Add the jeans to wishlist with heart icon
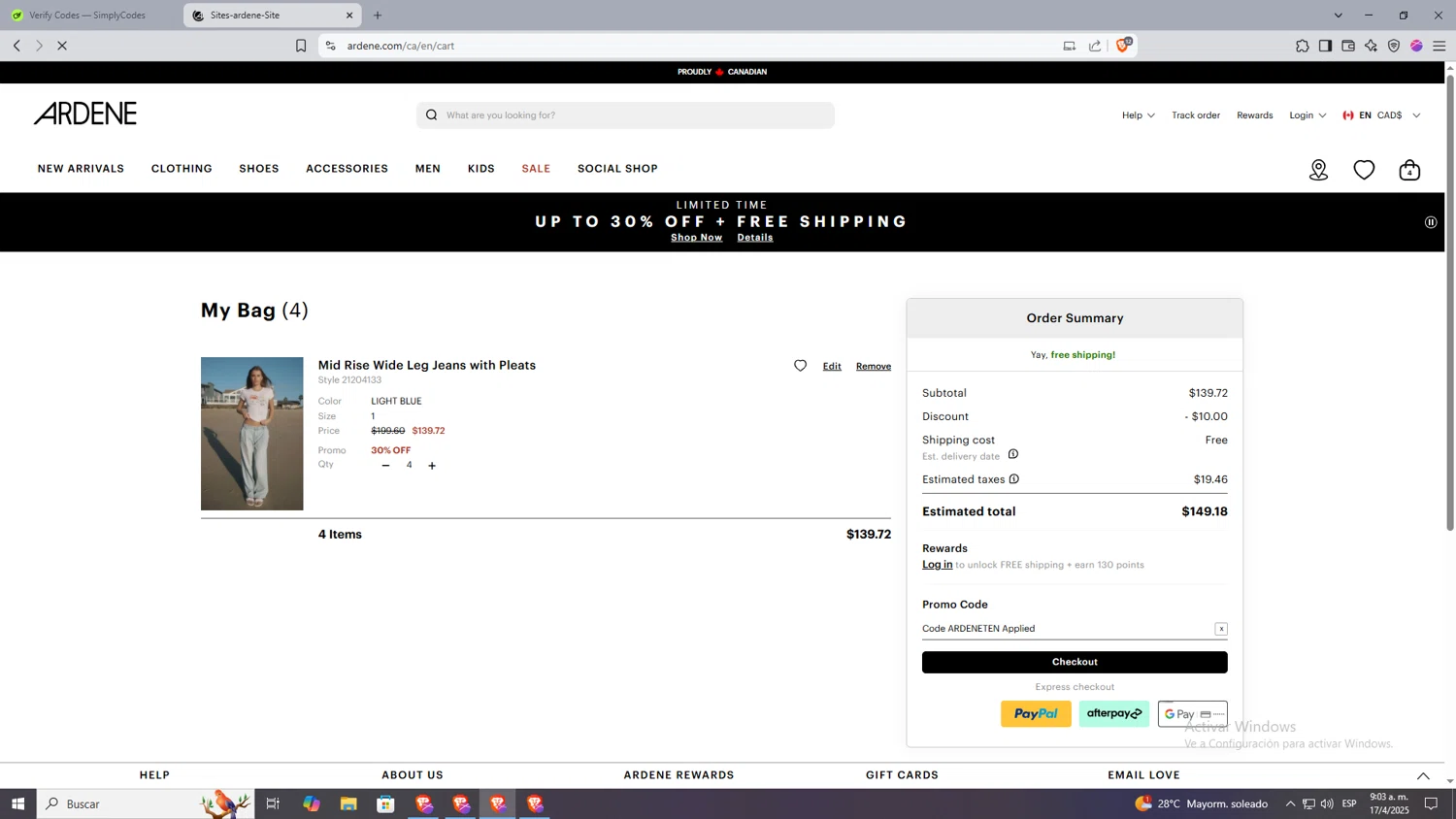 tap(800, 366)
